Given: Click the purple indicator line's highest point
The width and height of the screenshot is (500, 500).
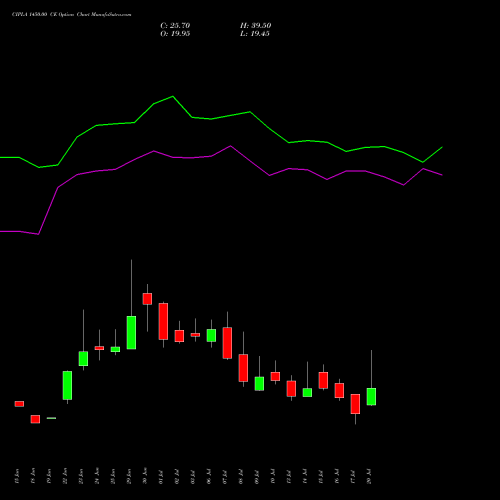Looking at the screenshot, I should point(230,146).
